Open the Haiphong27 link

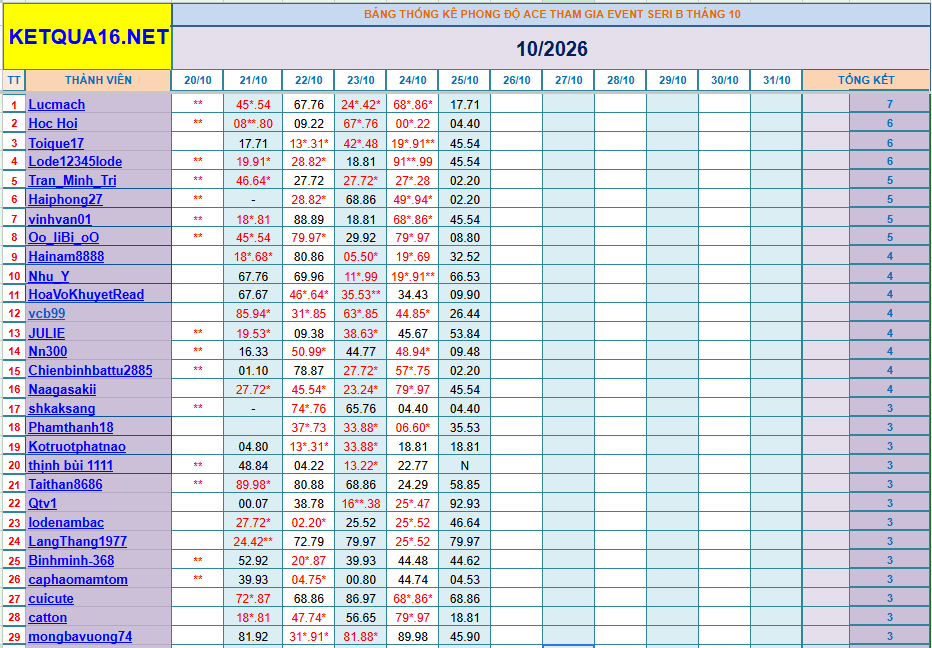(65, 200)
